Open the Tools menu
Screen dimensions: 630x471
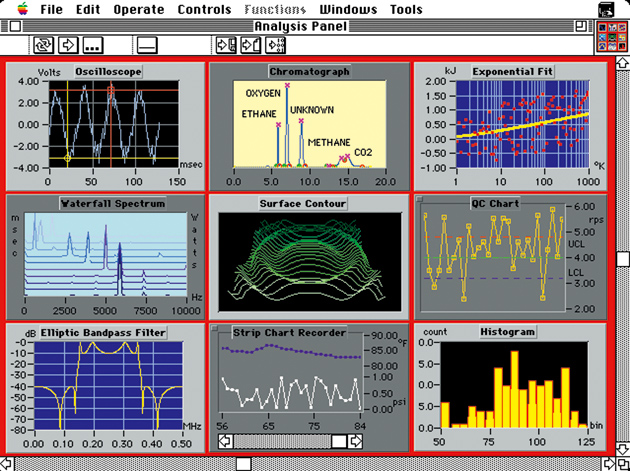point(405,9)
